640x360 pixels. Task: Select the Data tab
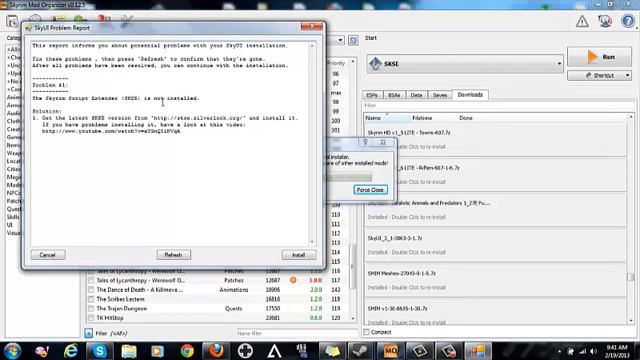coord(416,95)
